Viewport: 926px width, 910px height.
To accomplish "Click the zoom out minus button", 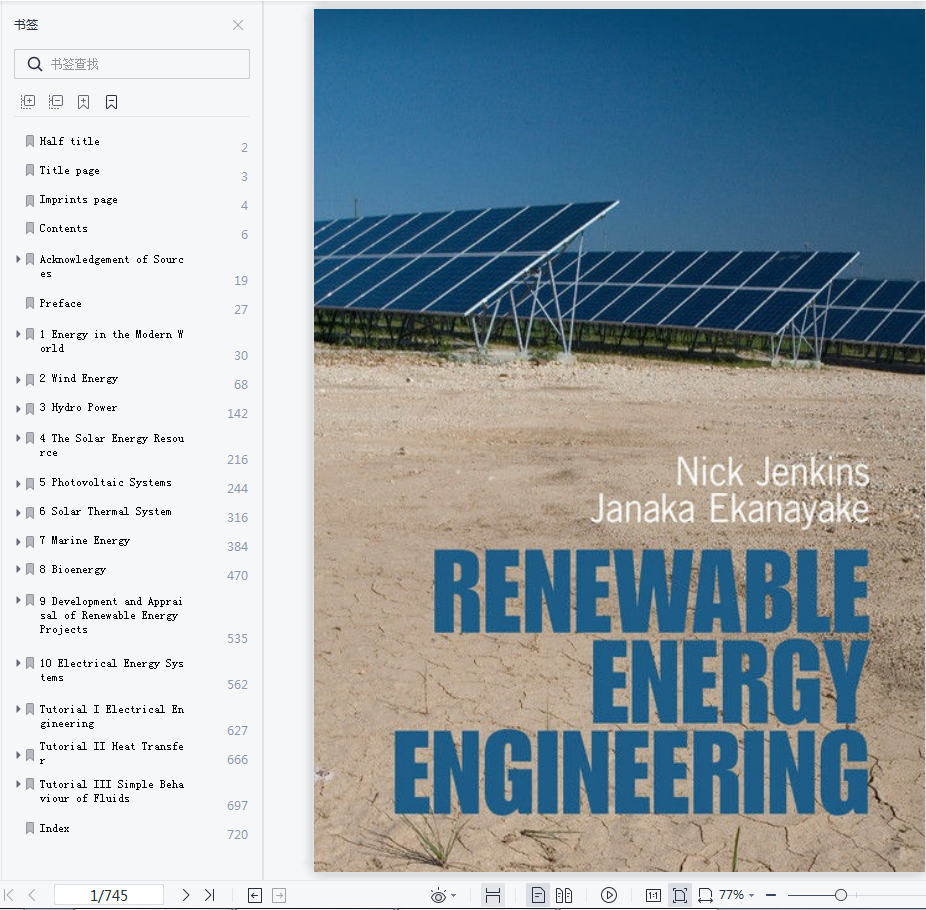I will point(771,895).
